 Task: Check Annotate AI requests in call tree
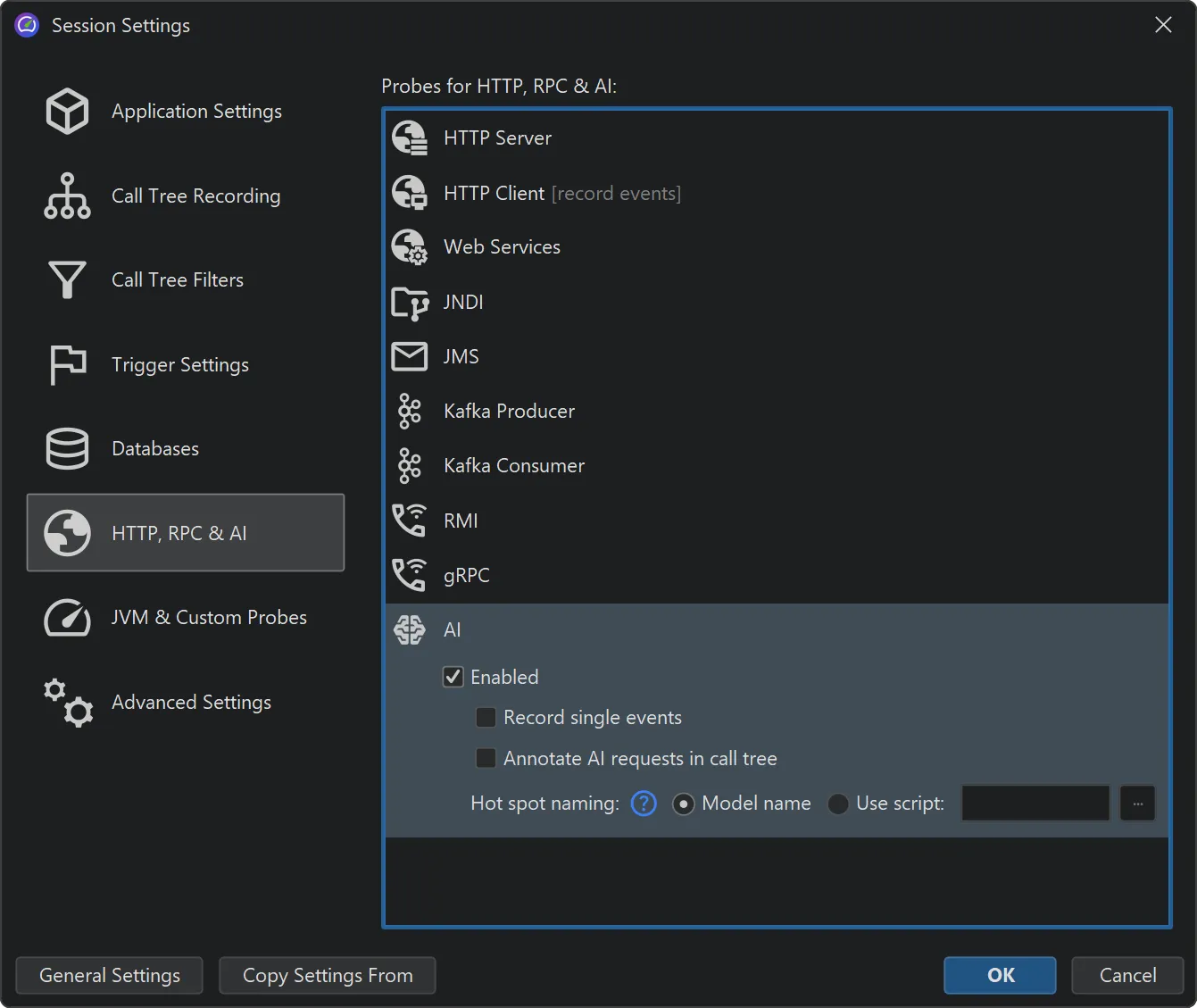click(486, 757)
